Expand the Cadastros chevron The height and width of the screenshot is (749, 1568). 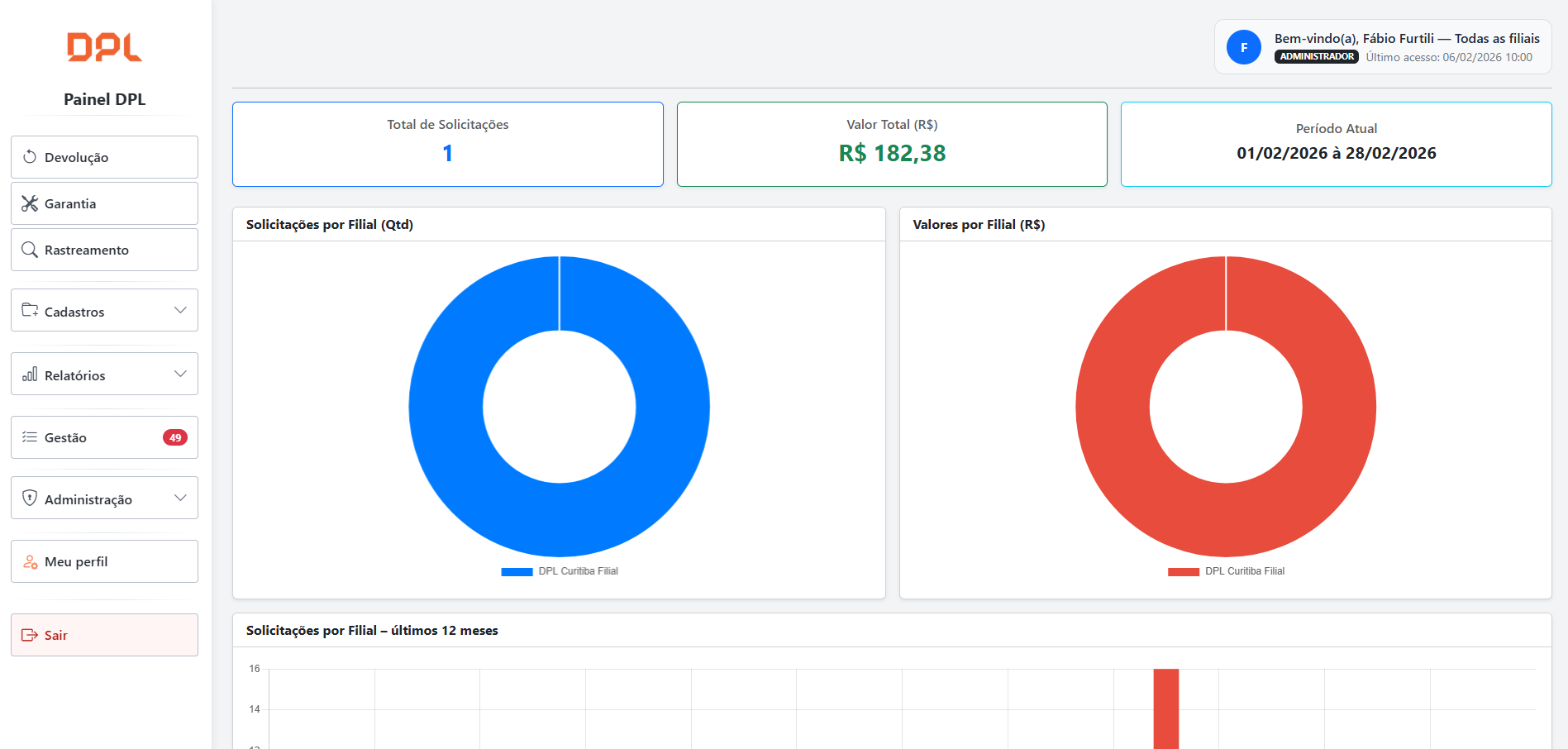(180, 310)
